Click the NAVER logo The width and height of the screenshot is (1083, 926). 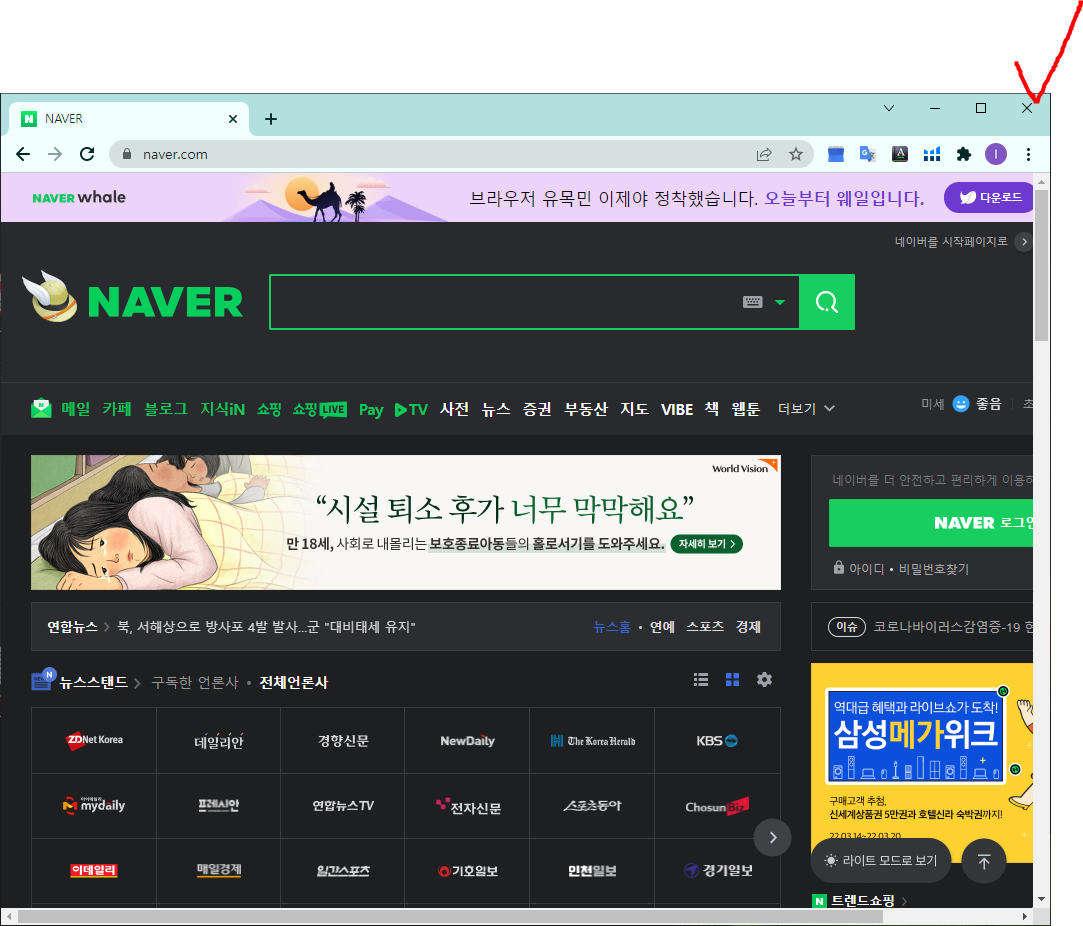coord(165,302)
